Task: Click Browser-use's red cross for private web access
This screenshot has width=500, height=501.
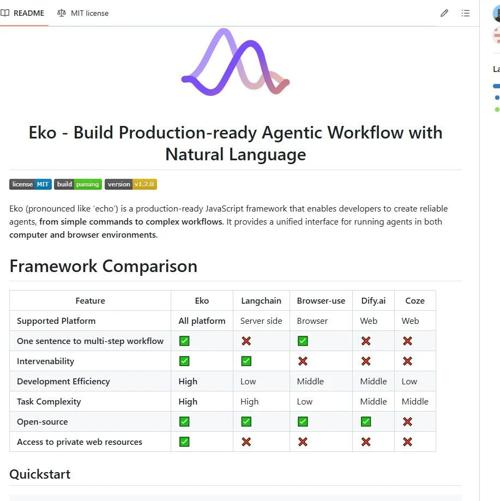Action: pos(303,442)
